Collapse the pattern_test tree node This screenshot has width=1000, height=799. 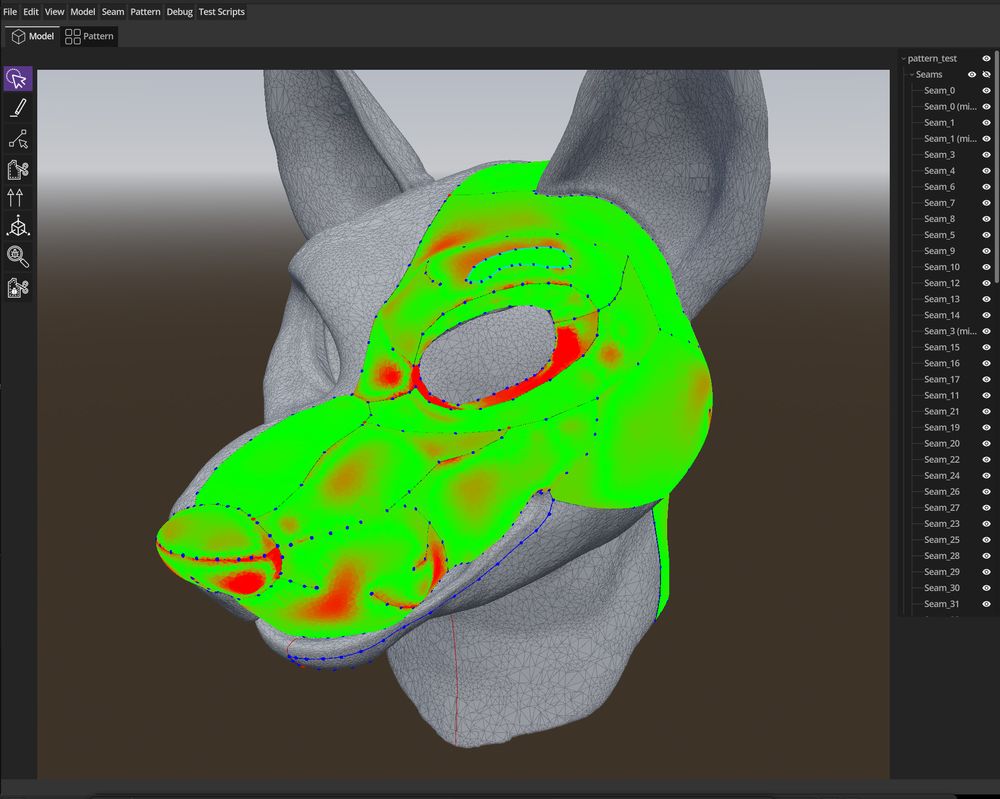pos(904,59)
